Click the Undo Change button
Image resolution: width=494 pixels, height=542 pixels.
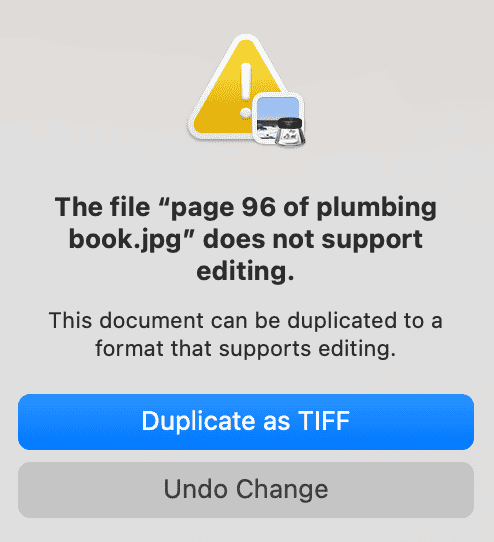click(x=246, y=490)
